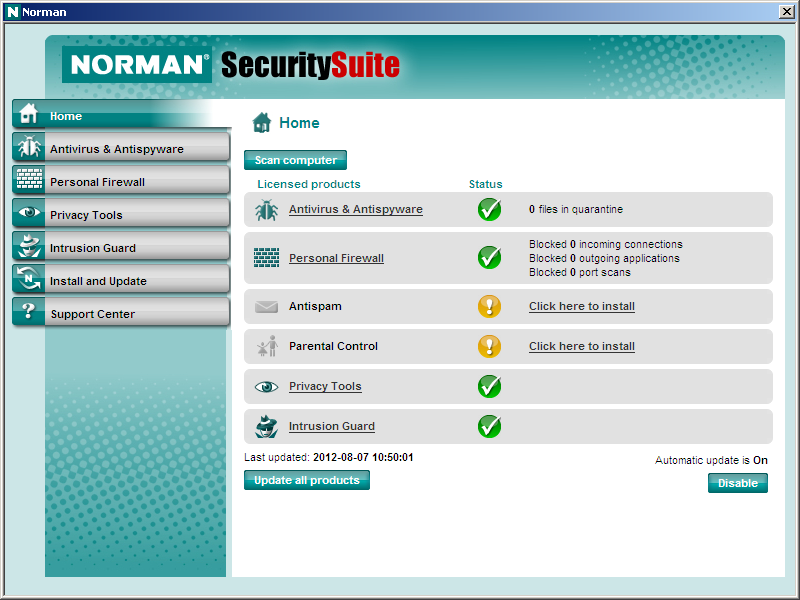This screenshot has width=800, height=600.
Task: Click the eye icon for Privacy Tools sidebar
Action: pos(29,214)
